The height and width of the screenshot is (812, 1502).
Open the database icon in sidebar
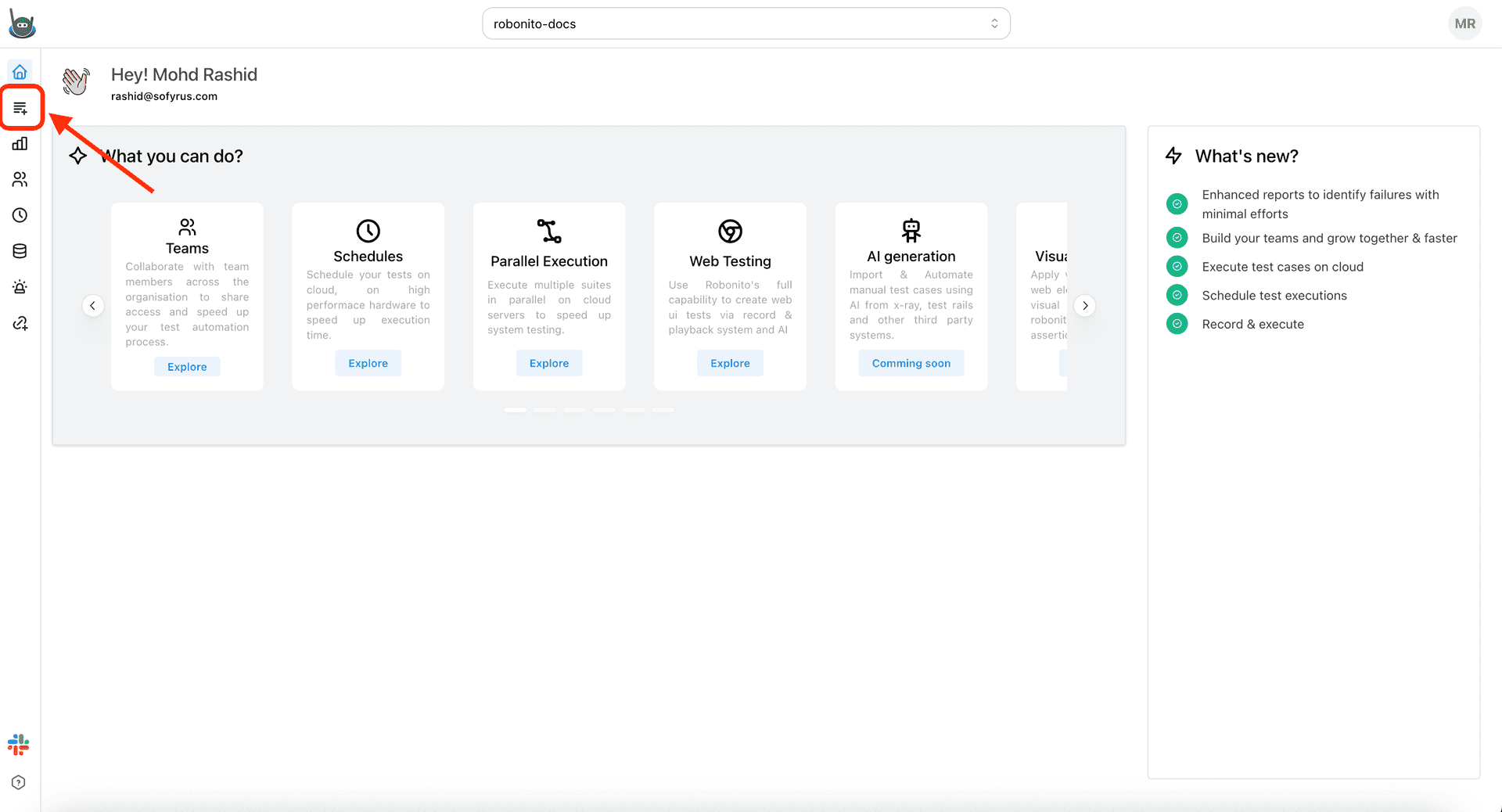(x=20, y=251)
